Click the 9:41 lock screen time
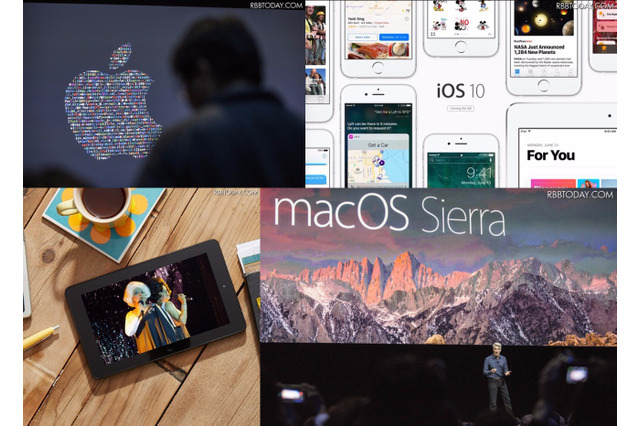The width and height of the screenshot is (640, 426). click(480, 172)
